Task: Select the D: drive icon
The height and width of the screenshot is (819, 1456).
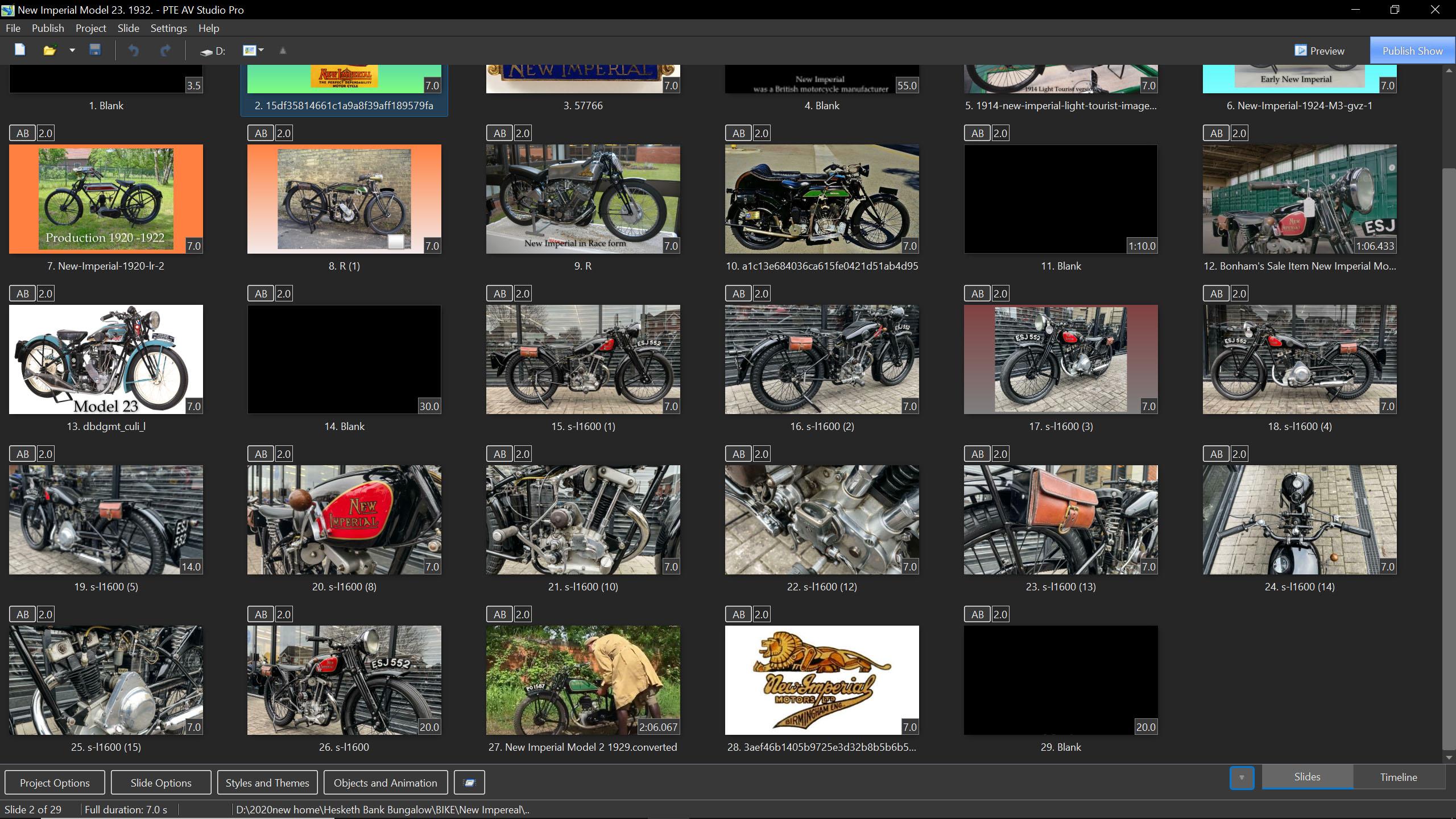Action: [213, 51]
